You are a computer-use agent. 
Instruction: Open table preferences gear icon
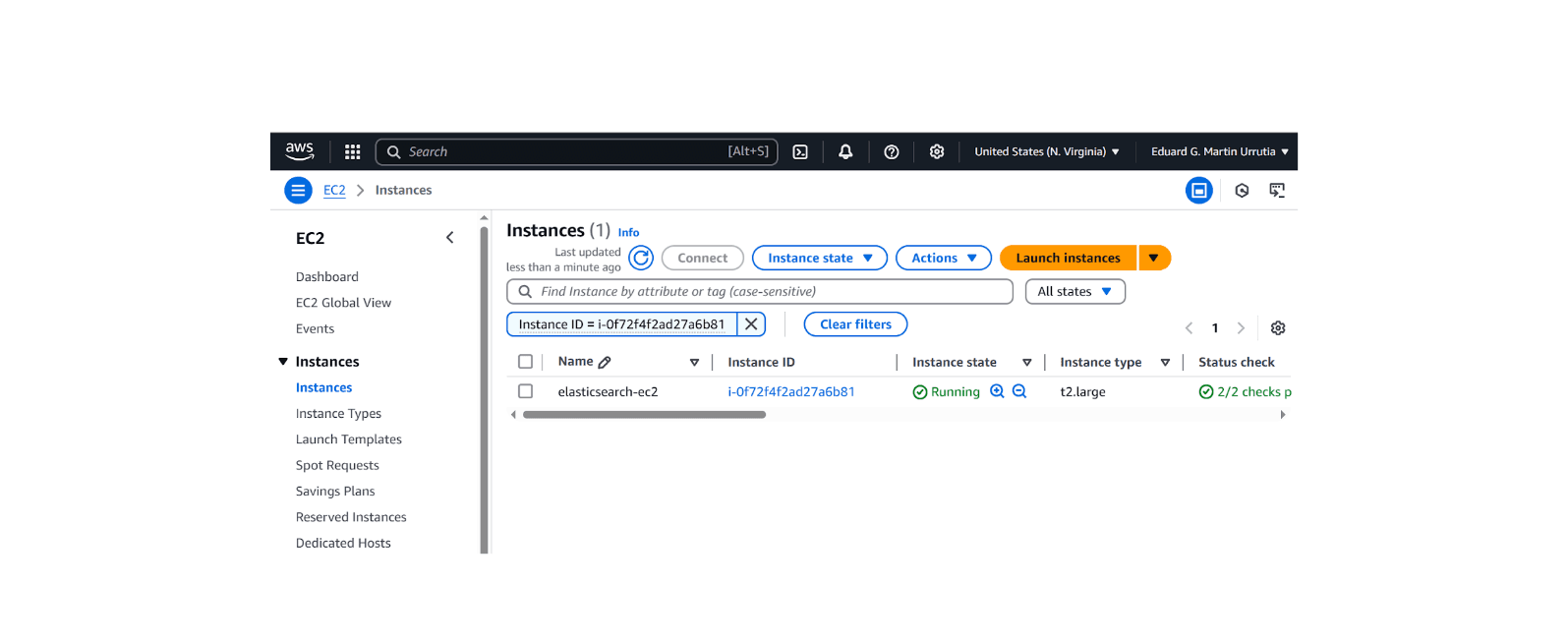tap(1278, 328)
